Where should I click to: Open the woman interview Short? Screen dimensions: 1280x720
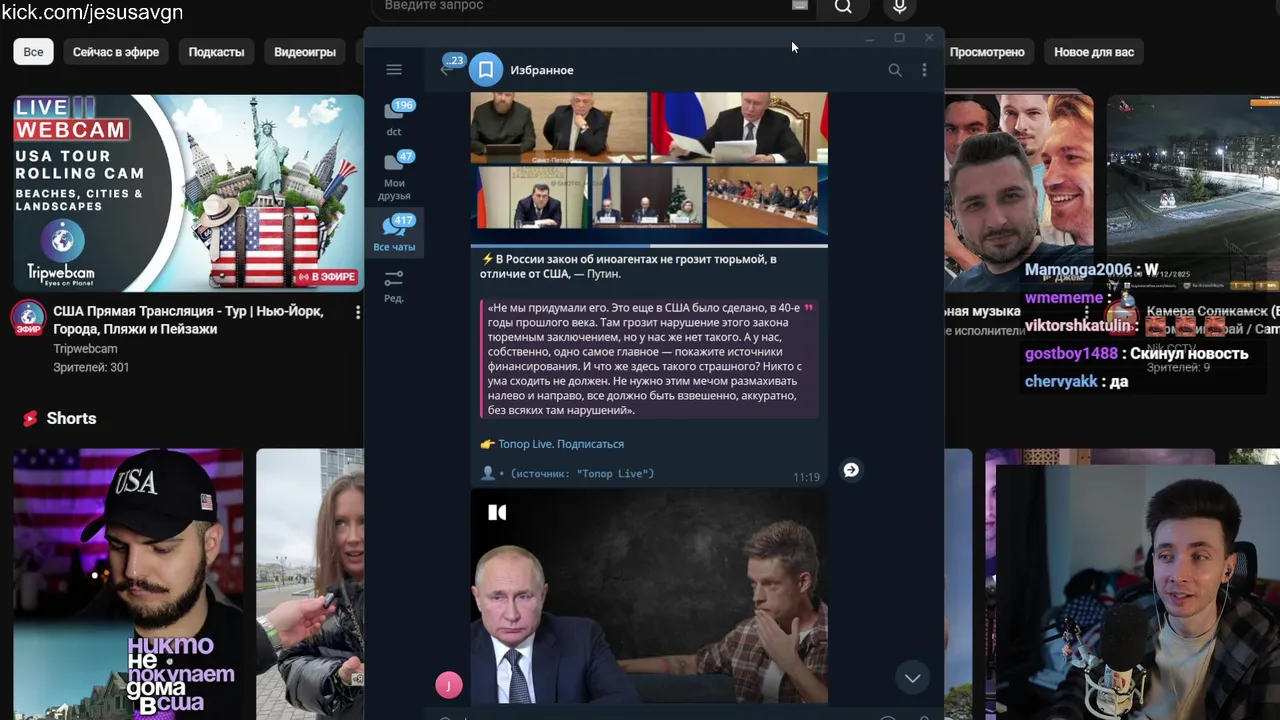tap(309, 584)
